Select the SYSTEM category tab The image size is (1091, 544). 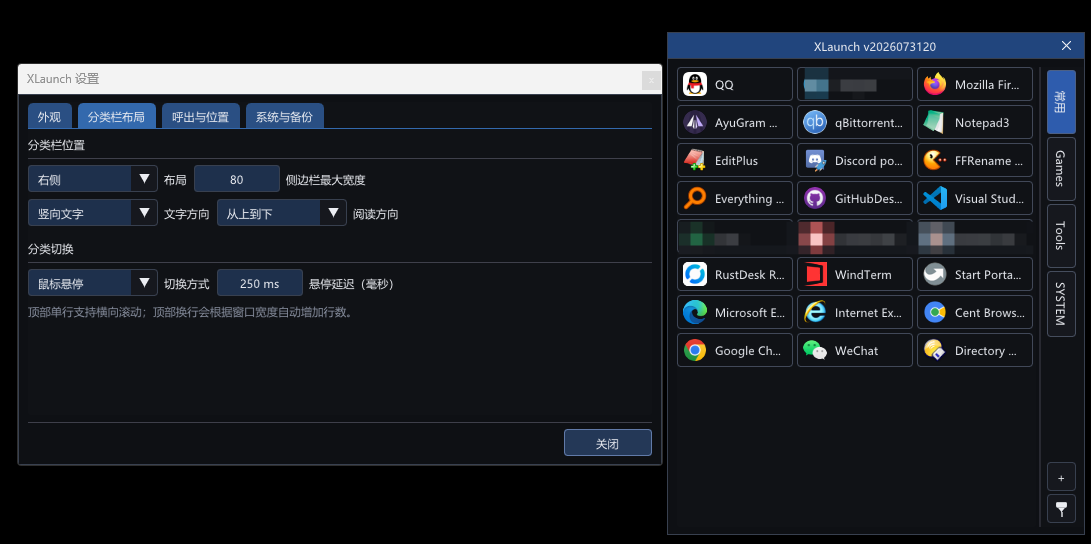(1061, 304)
